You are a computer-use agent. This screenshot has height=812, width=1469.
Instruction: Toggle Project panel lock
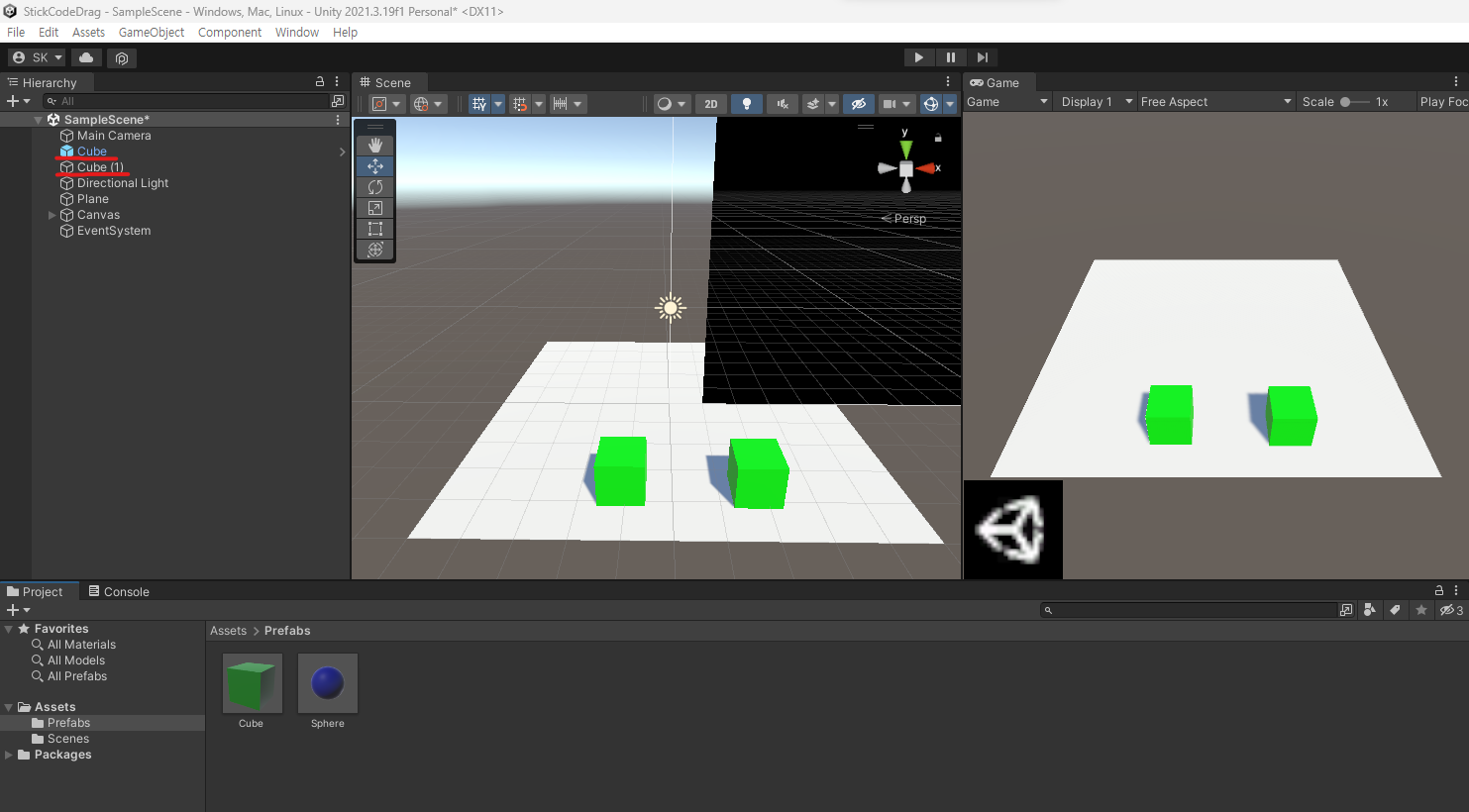1439,590
